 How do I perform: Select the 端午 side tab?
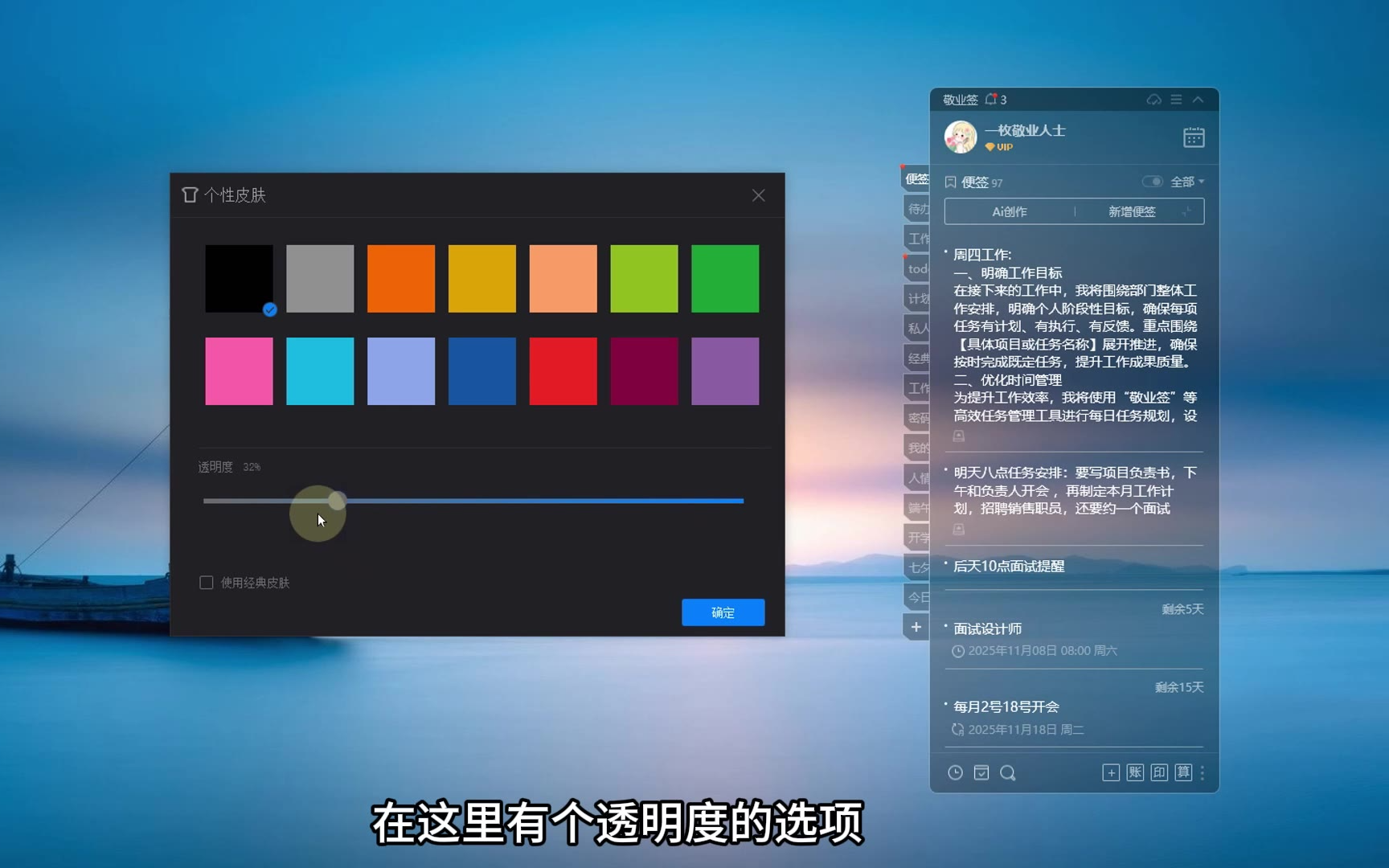[x=917, y=507]
